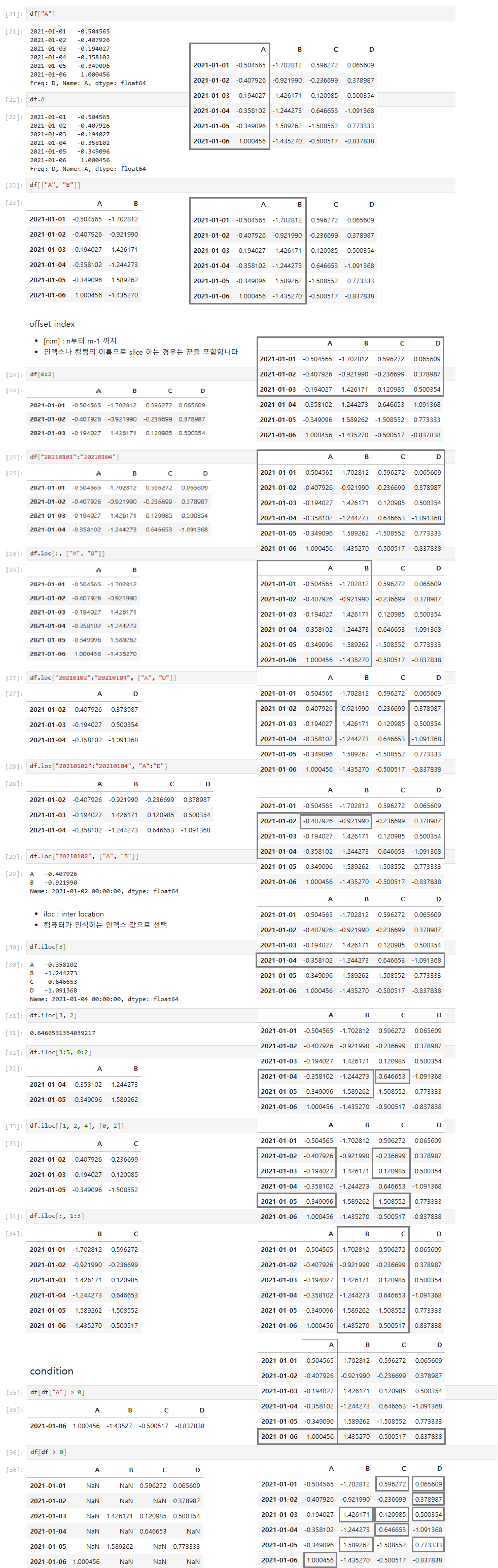Image resolution: width=498 pixels, height=1568 pixels.
Task: Click the df.loc cell with "A":"D" slice
Action: click(141, 767)
